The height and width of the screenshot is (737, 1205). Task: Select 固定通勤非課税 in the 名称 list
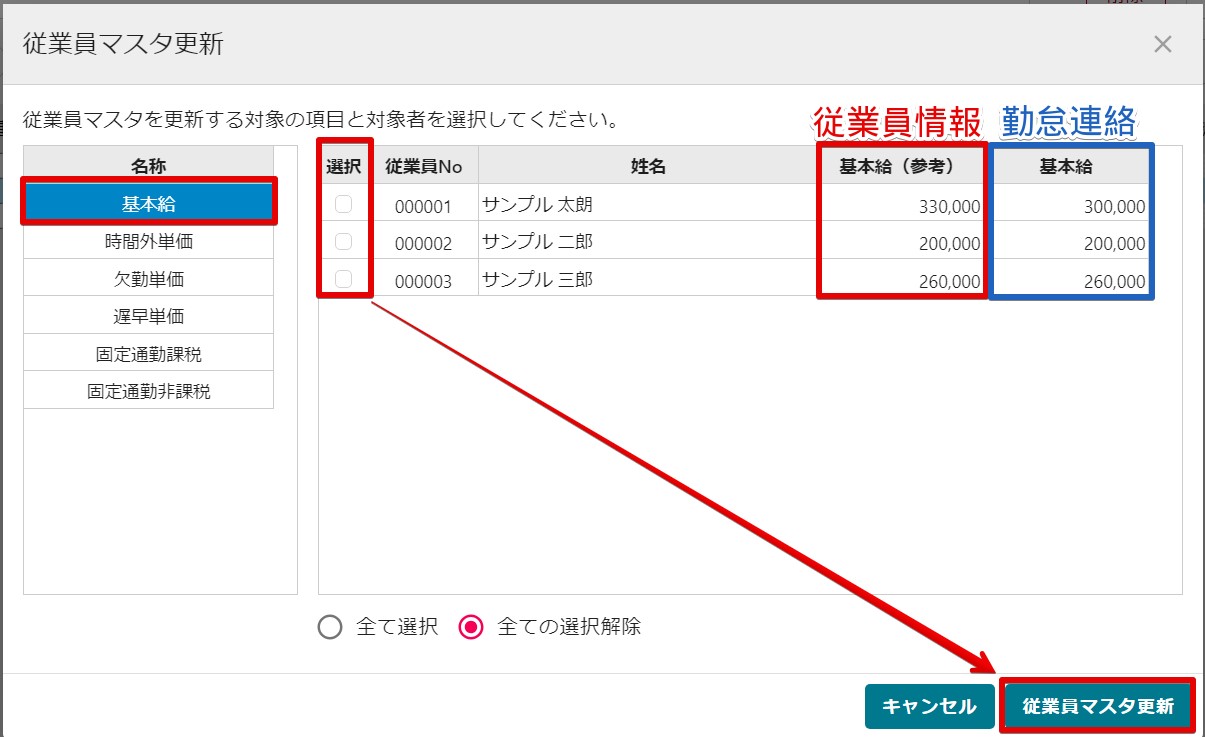149,391
